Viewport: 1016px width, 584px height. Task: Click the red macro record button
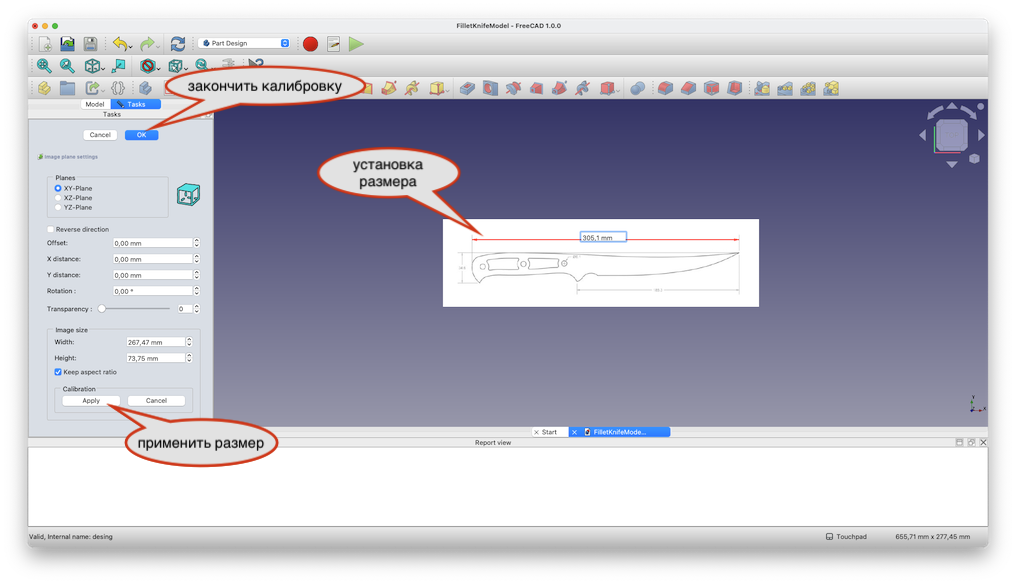(310, 44)
